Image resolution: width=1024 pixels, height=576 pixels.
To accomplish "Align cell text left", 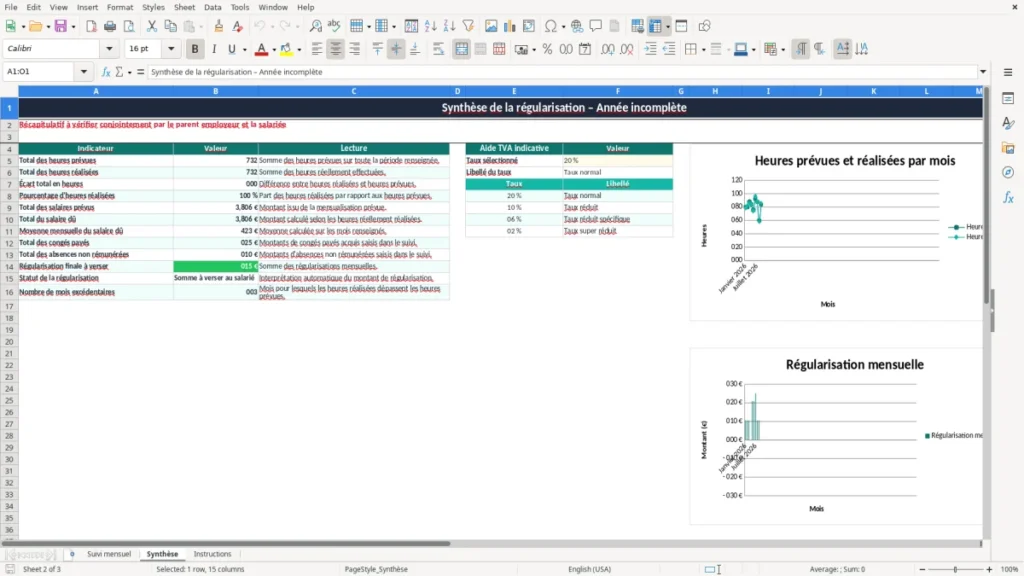I will coord(317,49).
